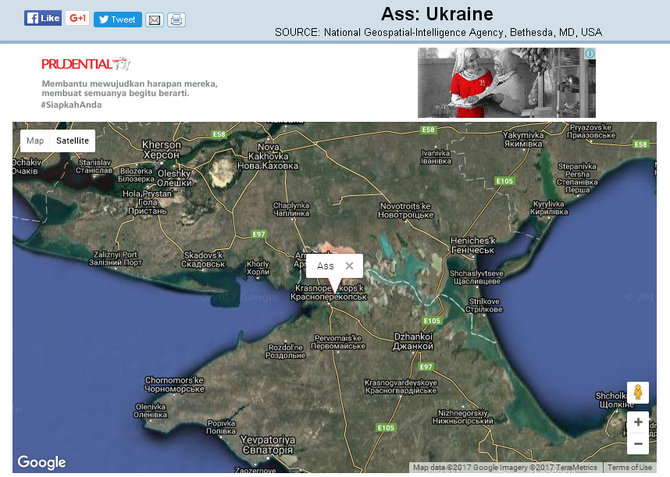Image resolution: width=670 pixels, height=477 pixels.
Task: Click the Nizhnegorskiy label
Action: click(463, 417)
